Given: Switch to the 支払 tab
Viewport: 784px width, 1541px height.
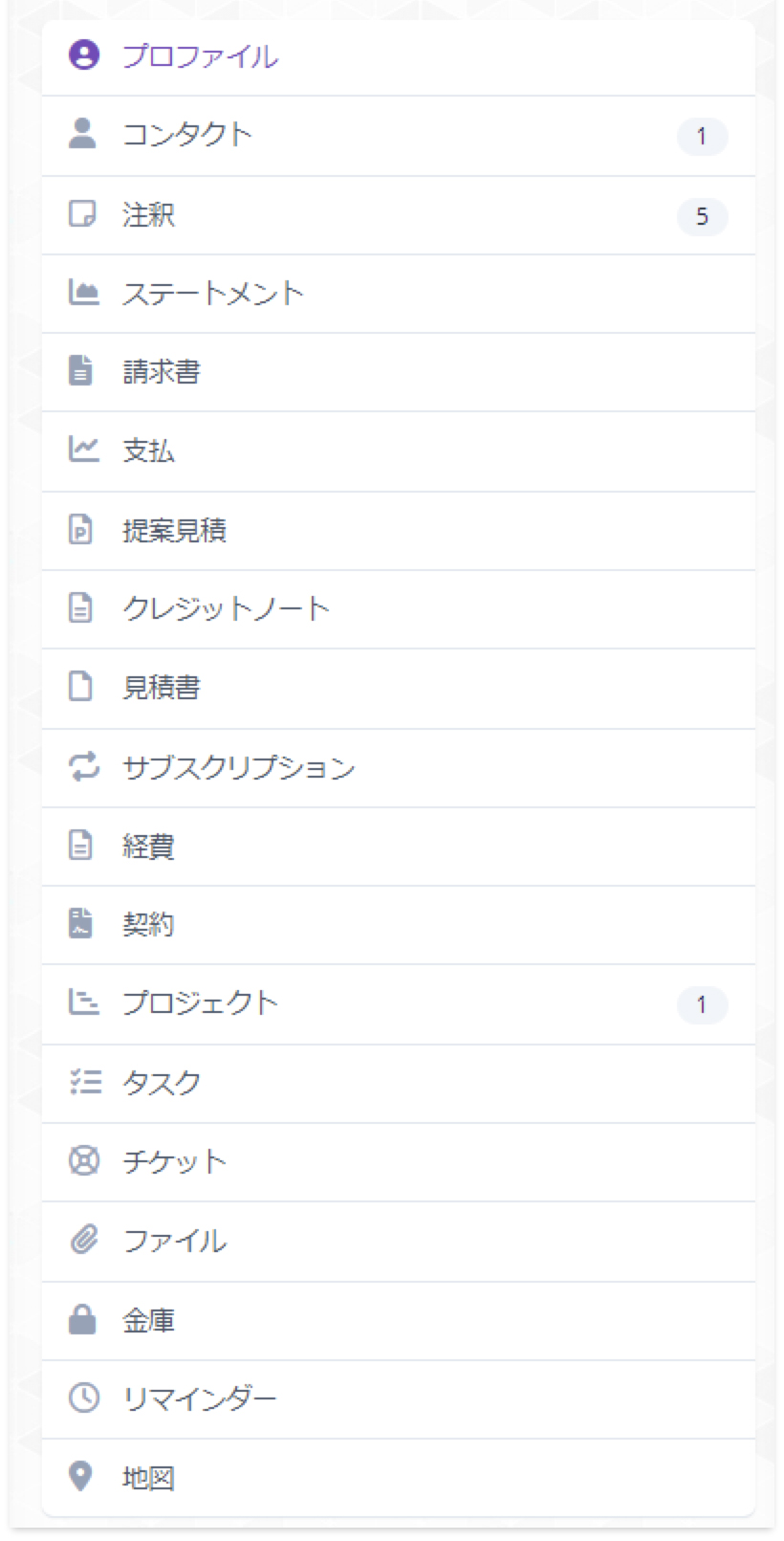Looking at the screenshot, I should 399,451.
